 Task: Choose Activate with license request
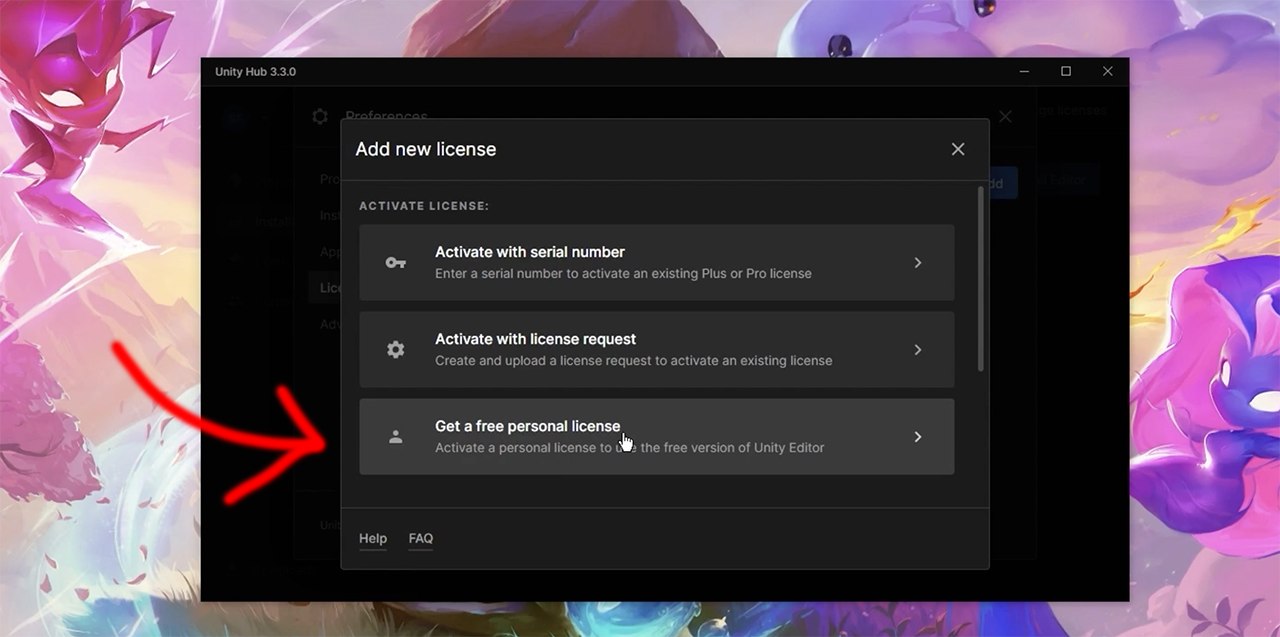[x=656, y=349]
